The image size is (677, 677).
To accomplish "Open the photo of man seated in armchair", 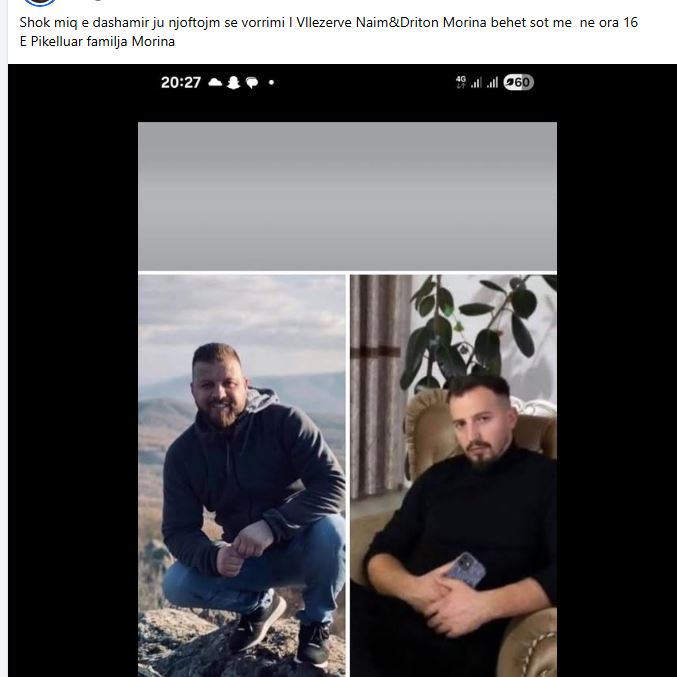I will point(453,475).
